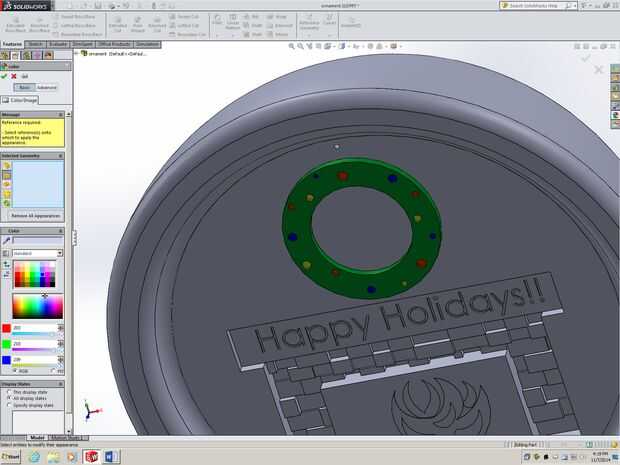Open the Design Library task pane tab
The height and width of the screenshot is (465, 620).
click(615, 78)
